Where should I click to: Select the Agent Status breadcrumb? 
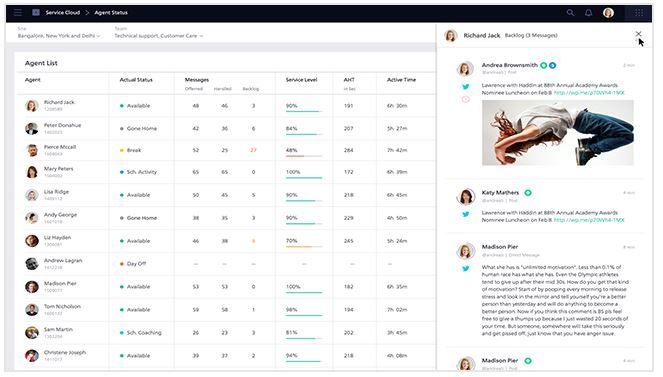click(111, 13)
